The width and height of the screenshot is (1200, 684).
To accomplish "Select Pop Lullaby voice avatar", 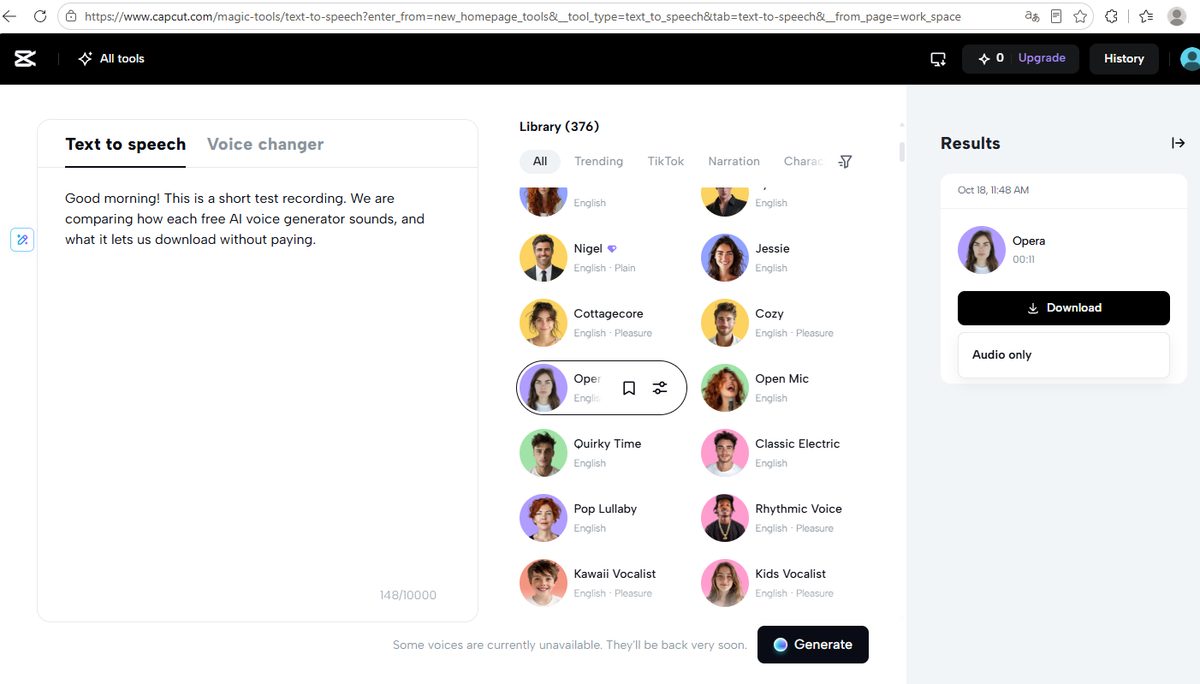I will click(x=543, y=517).
